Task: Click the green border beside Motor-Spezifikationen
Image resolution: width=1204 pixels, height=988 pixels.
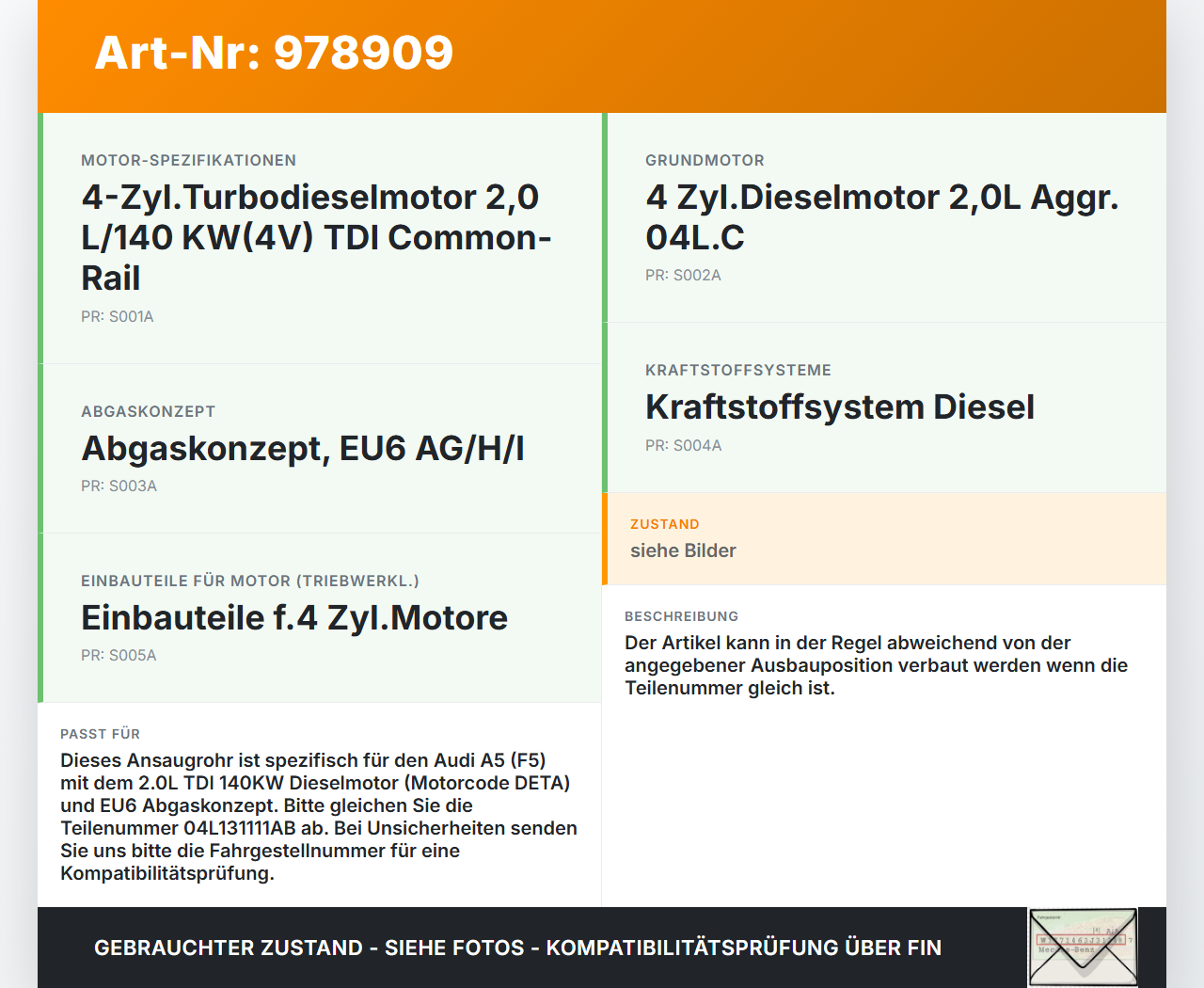Action: tap(39, 235)
